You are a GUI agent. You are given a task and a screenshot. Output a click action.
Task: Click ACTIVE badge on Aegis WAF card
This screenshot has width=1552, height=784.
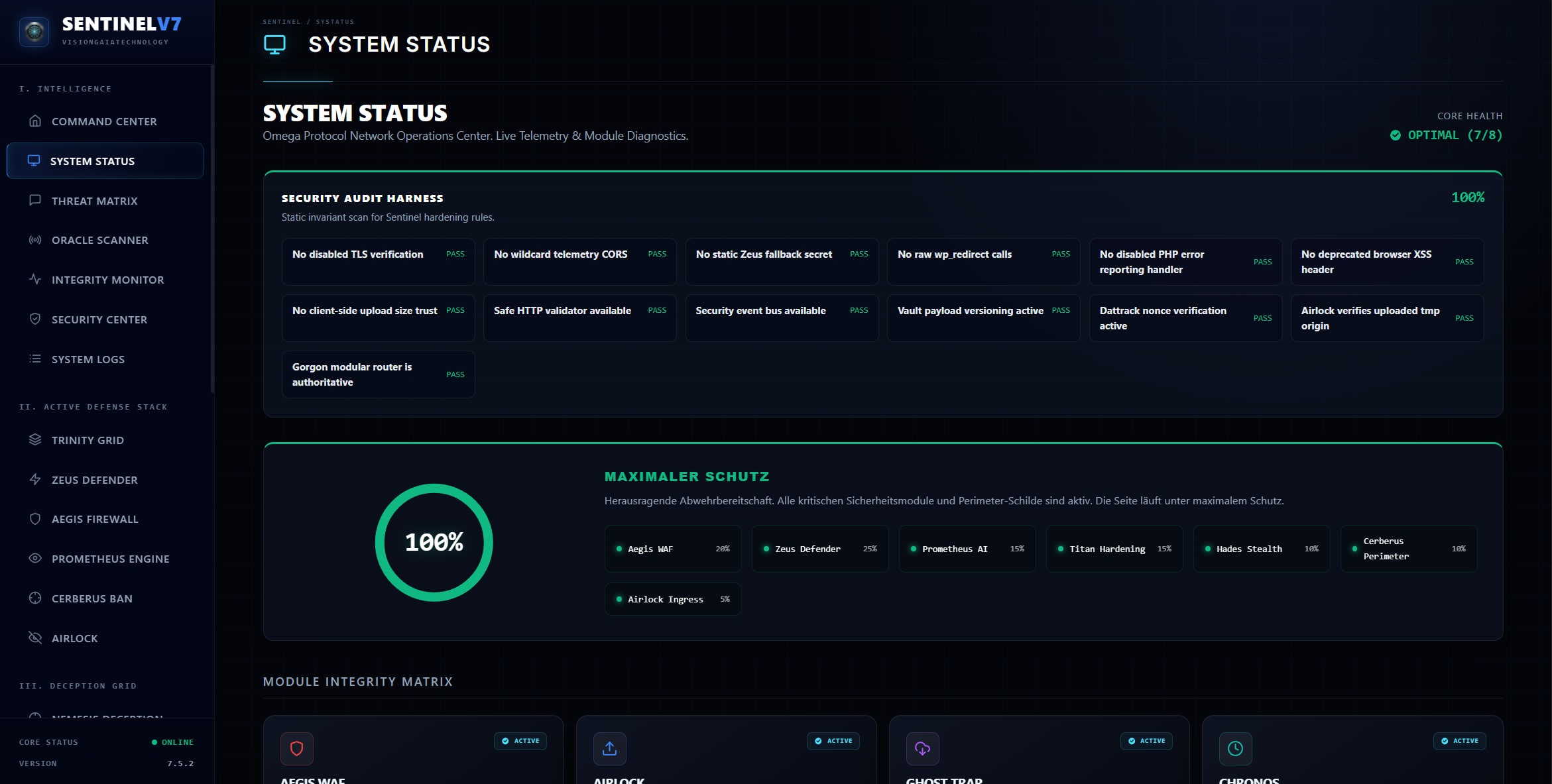point(520,741)
